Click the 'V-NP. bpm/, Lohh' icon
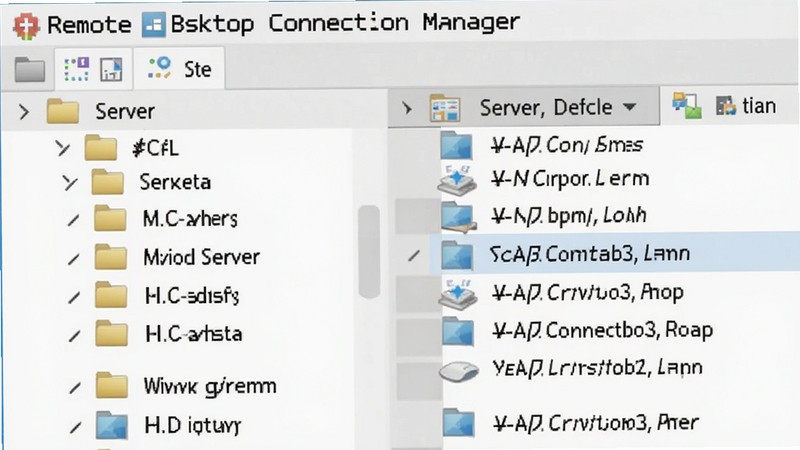 (458, 217)
